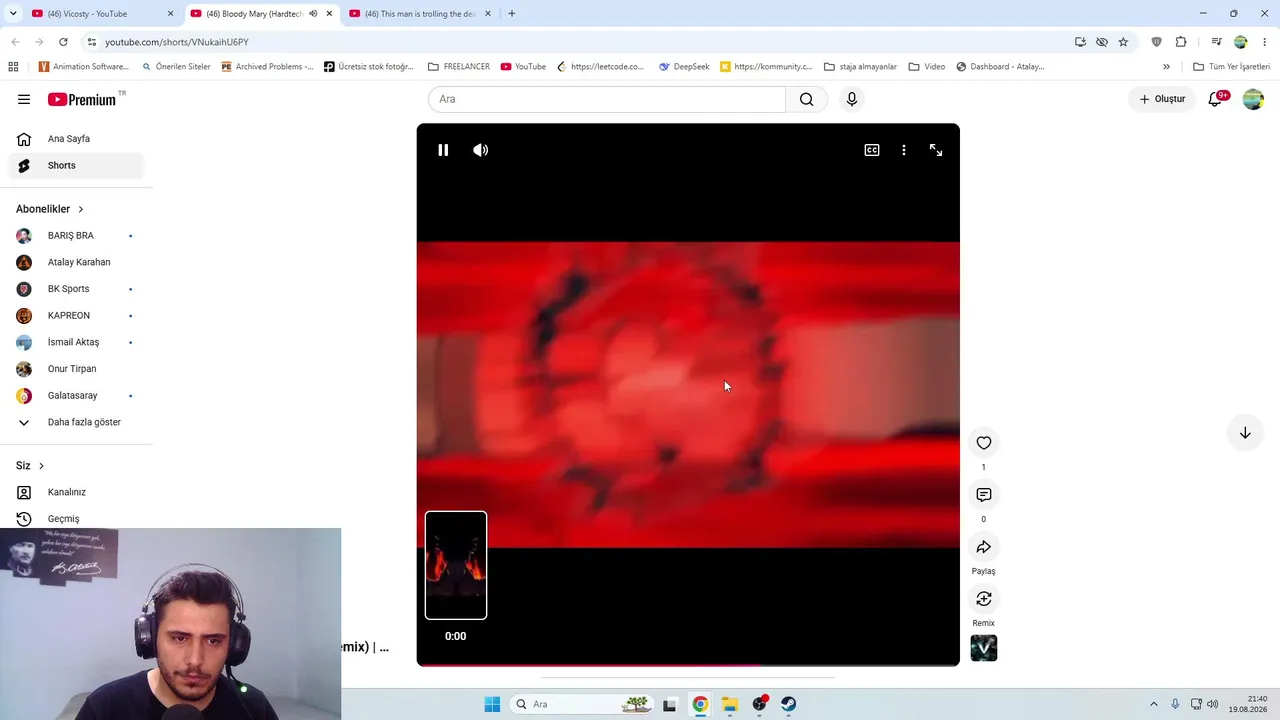The height and width of the screenshot is (720, 1280).
Task: Start voice search with the microphone
Action: (852, 99)
